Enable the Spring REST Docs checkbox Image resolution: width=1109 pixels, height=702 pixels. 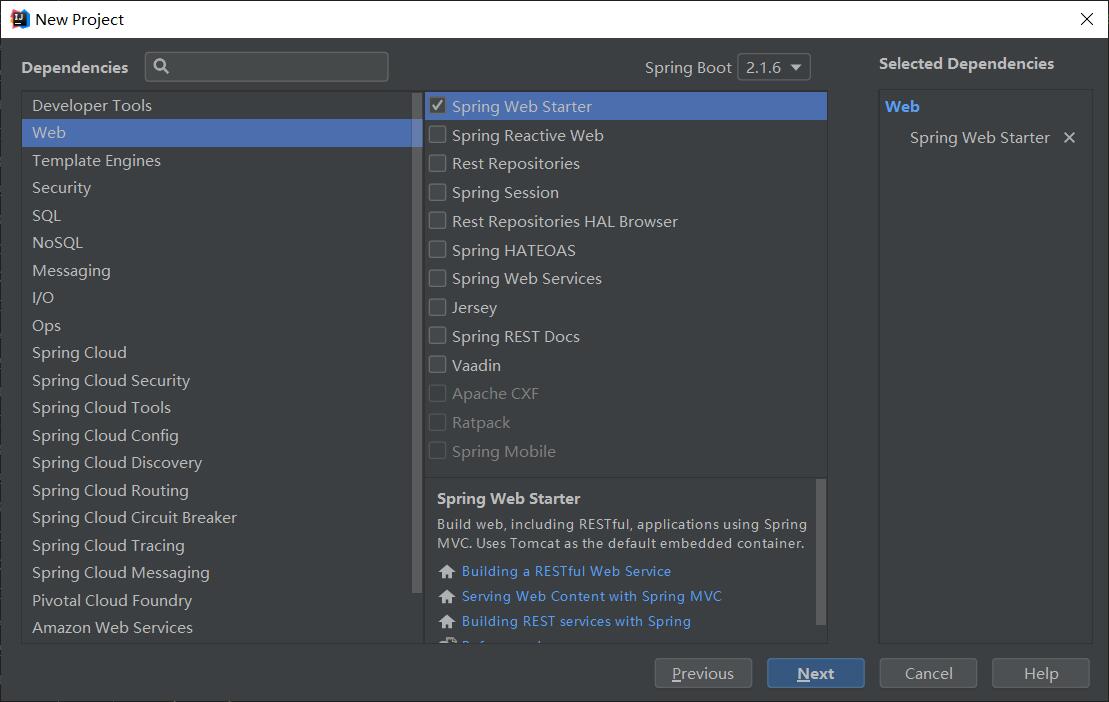tap(438, 336)
